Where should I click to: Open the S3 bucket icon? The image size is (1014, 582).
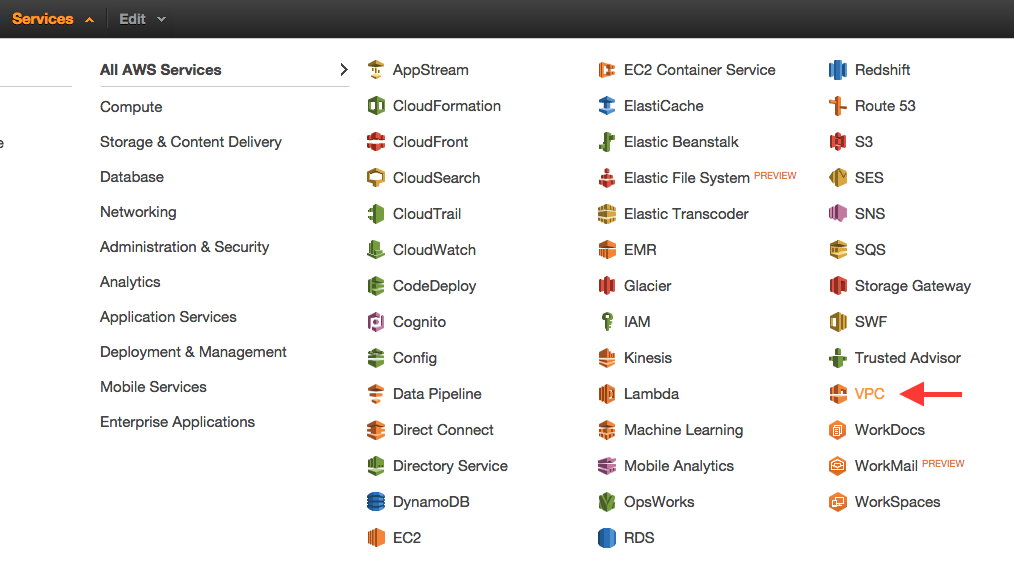click(x=837, y=142)
